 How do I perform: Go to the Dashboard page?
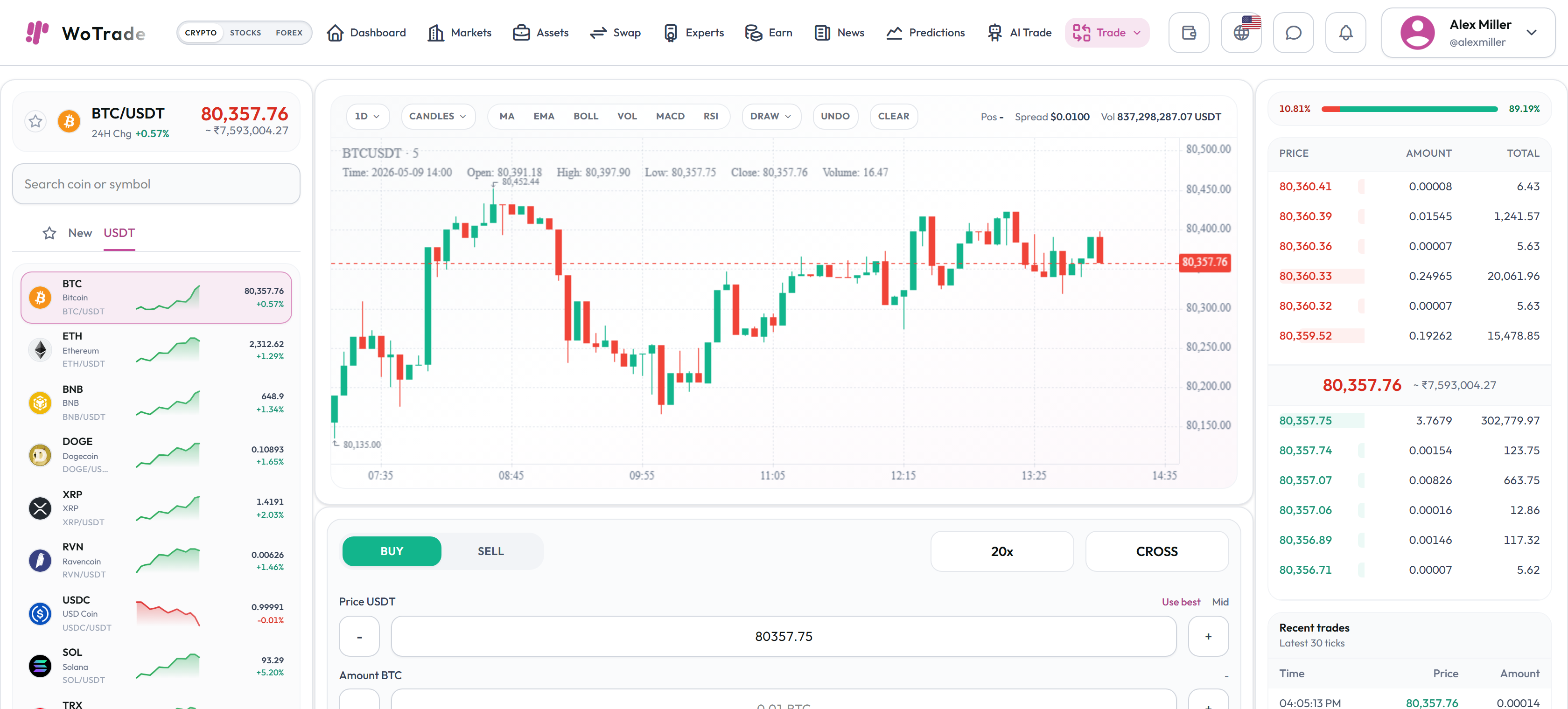click(366, 33)
